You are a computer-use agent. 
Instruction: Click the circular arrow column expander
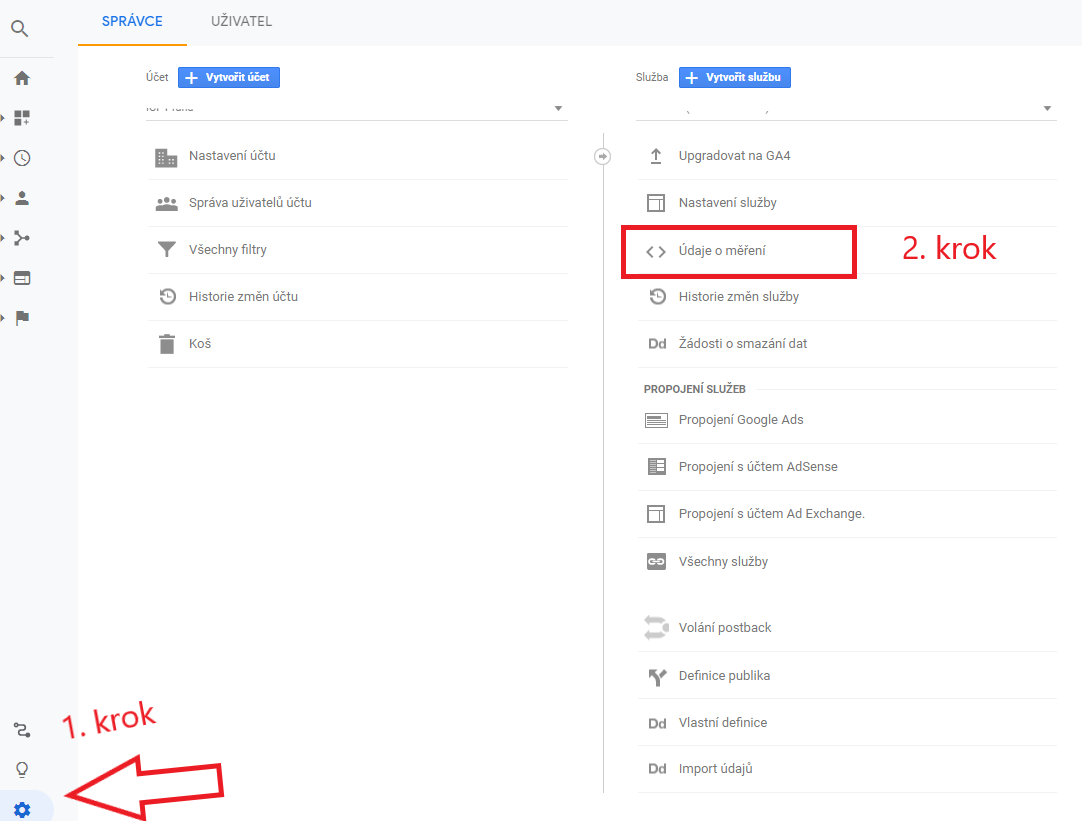point(602,157)
